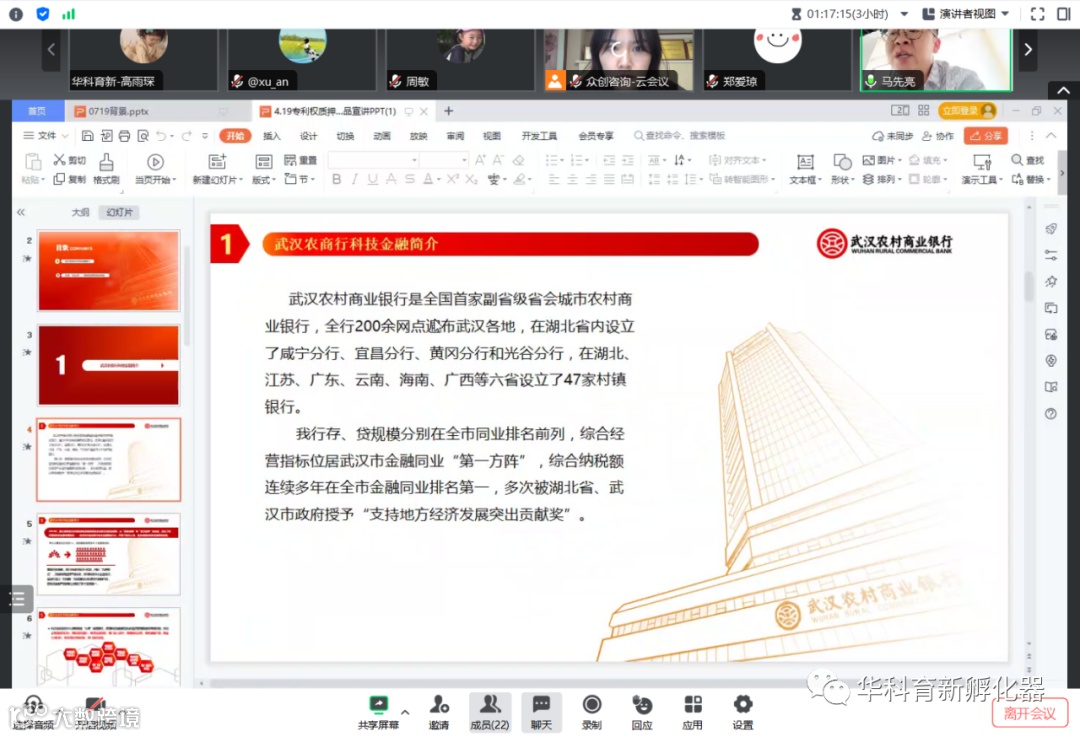Select 马先亮 participant video tile
1080x737 pixels.
(x=936, y=60)
